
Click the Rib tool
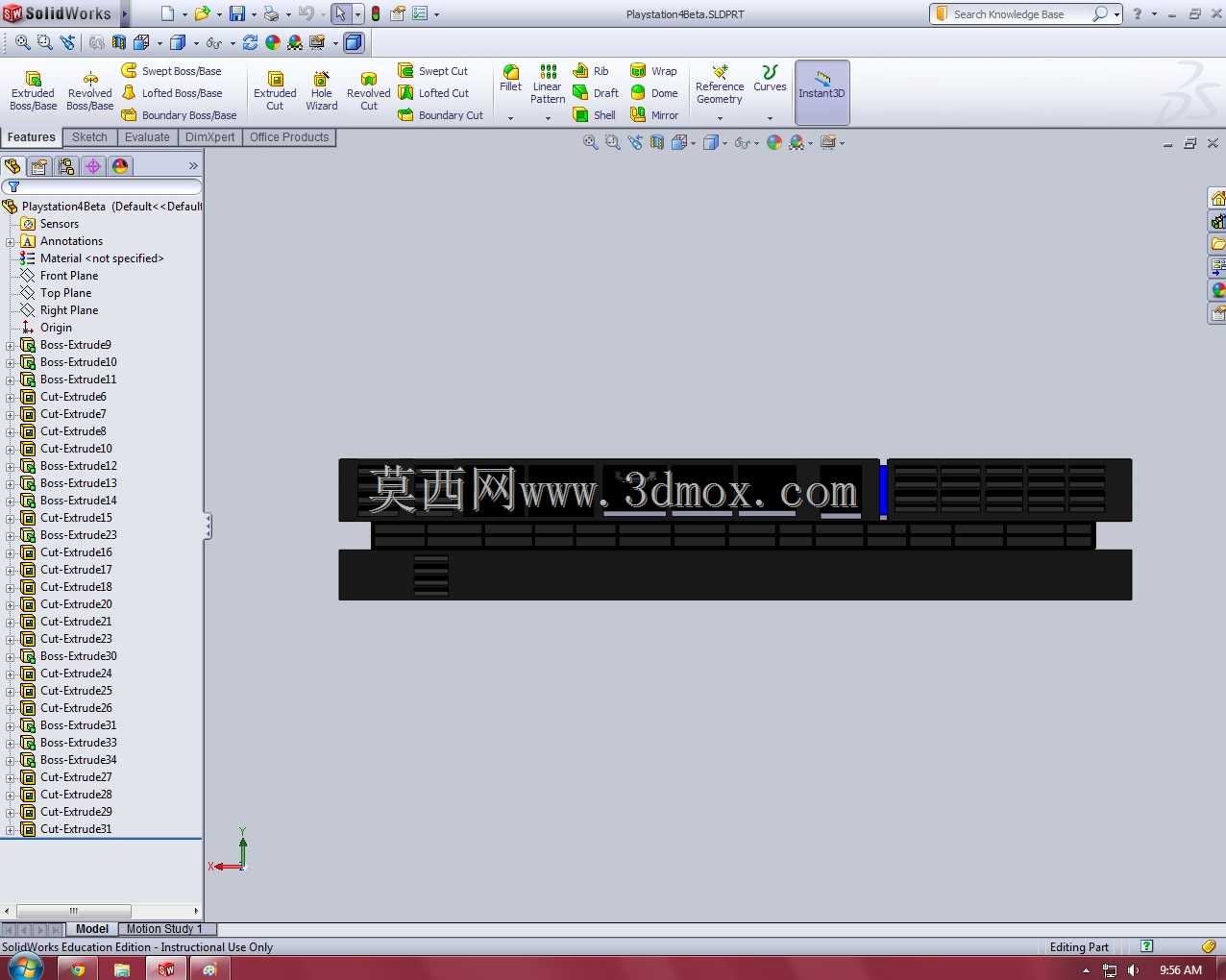point(591,71)
